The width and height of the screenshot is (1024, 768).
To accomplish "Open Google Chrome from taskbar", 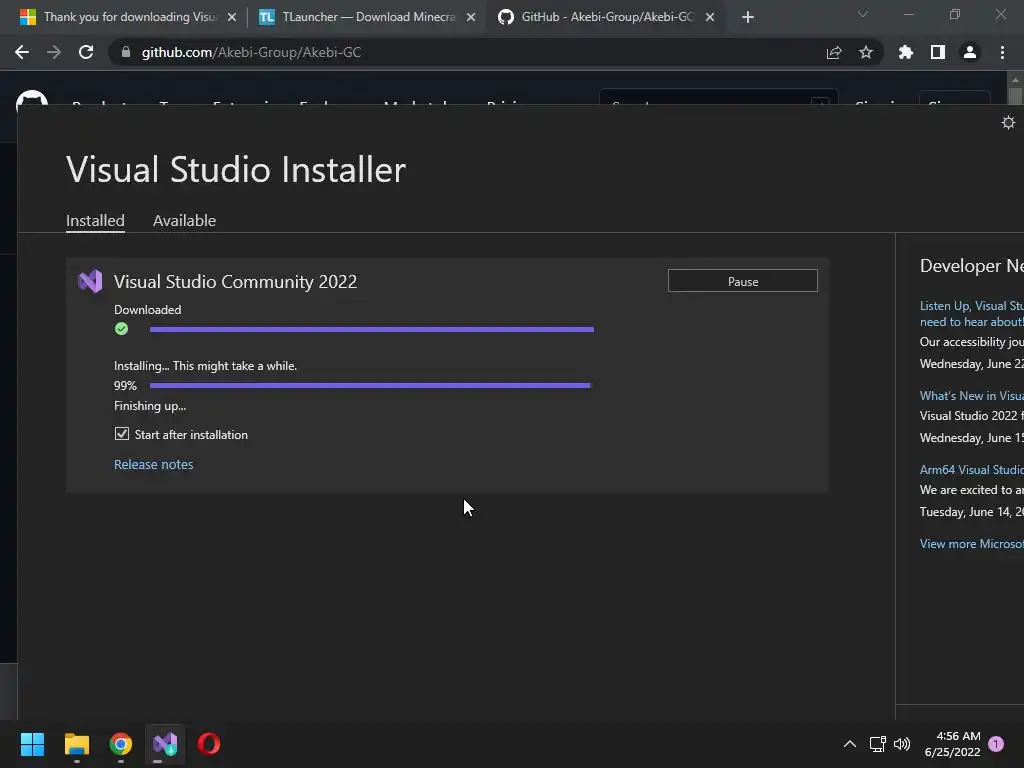I will coord(121,744).
